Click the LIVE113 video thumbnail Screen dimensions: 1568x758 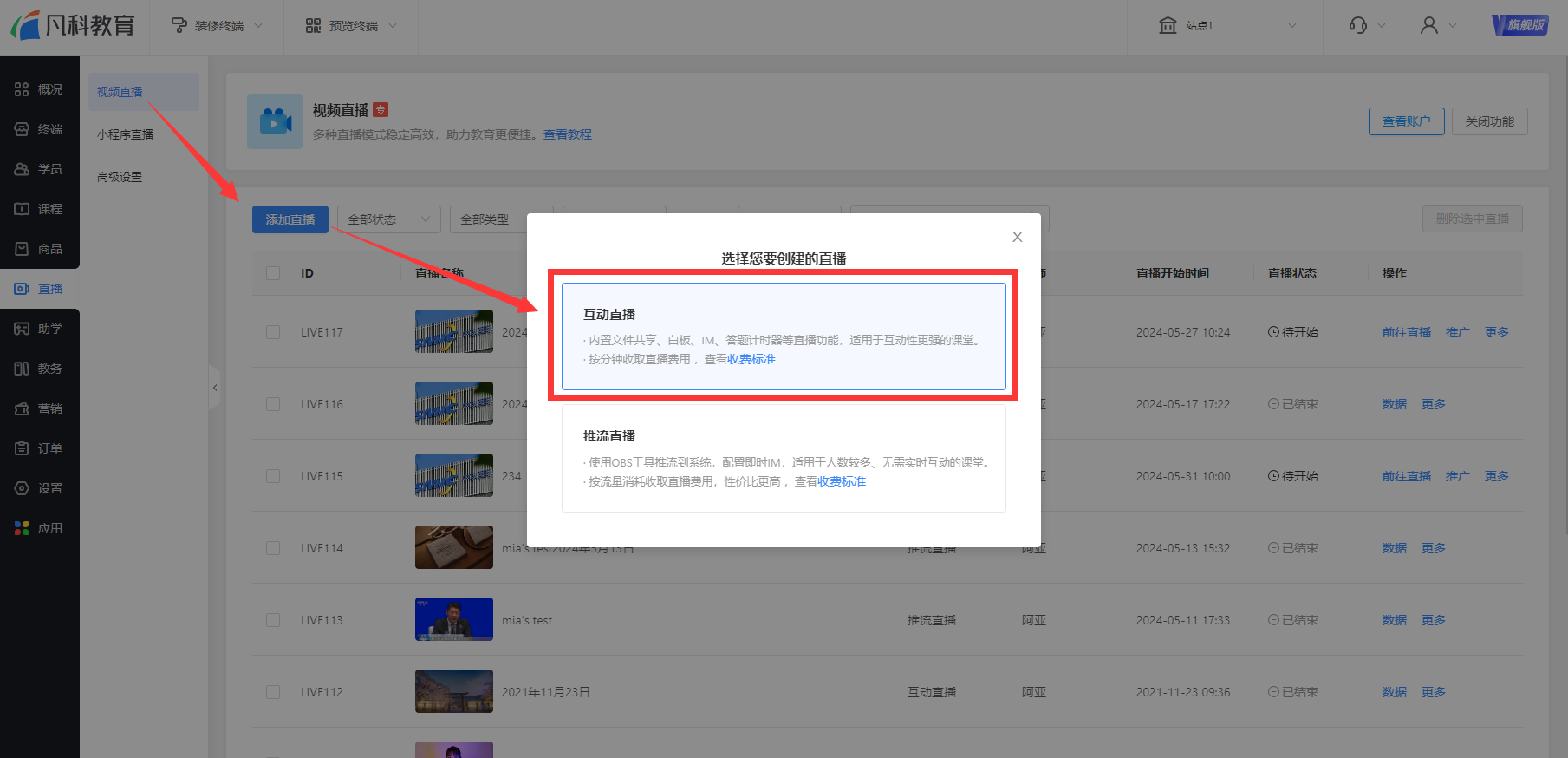click(453, 619)
